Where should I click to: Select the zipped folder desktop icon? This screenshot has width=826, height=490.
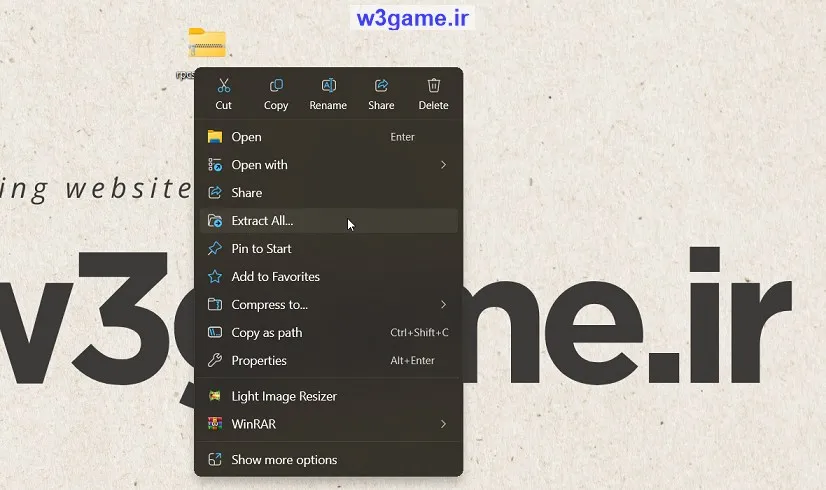coord(207,43)
